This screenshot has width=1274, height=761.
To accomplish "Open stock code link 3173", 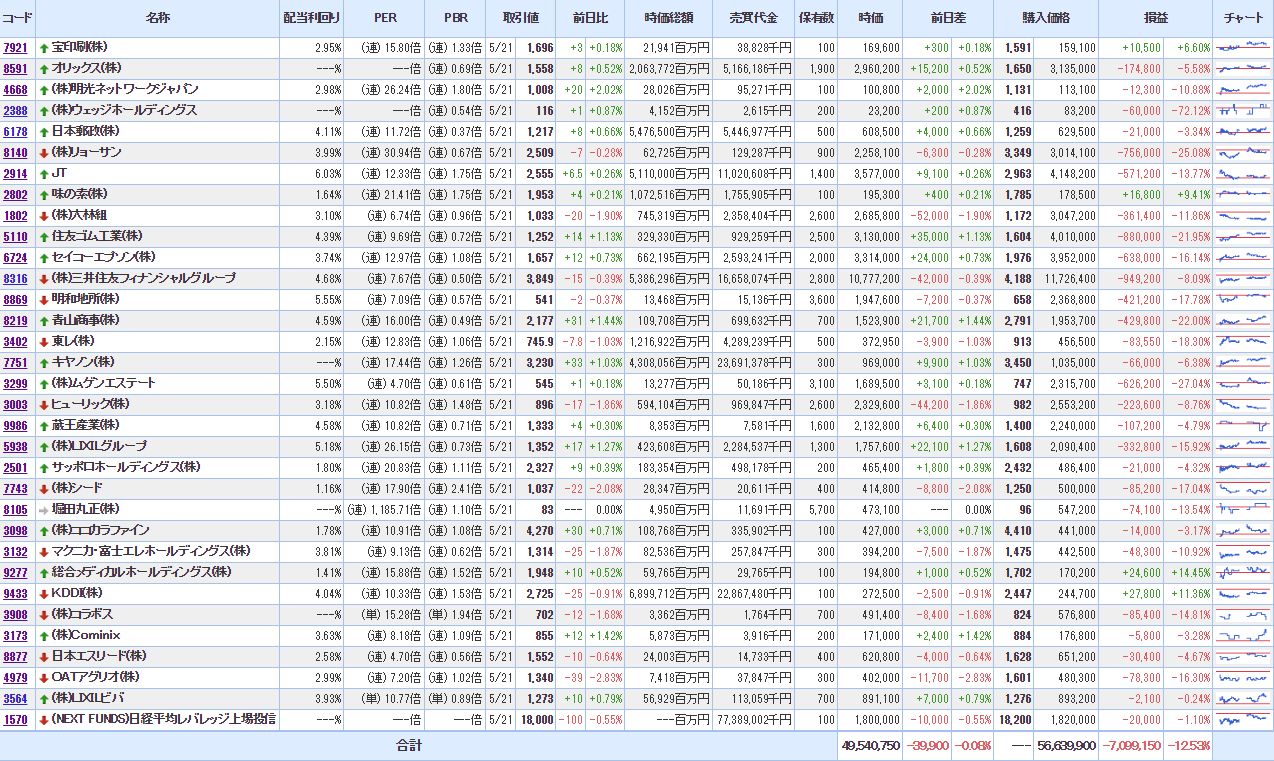I will coord(15,635).
